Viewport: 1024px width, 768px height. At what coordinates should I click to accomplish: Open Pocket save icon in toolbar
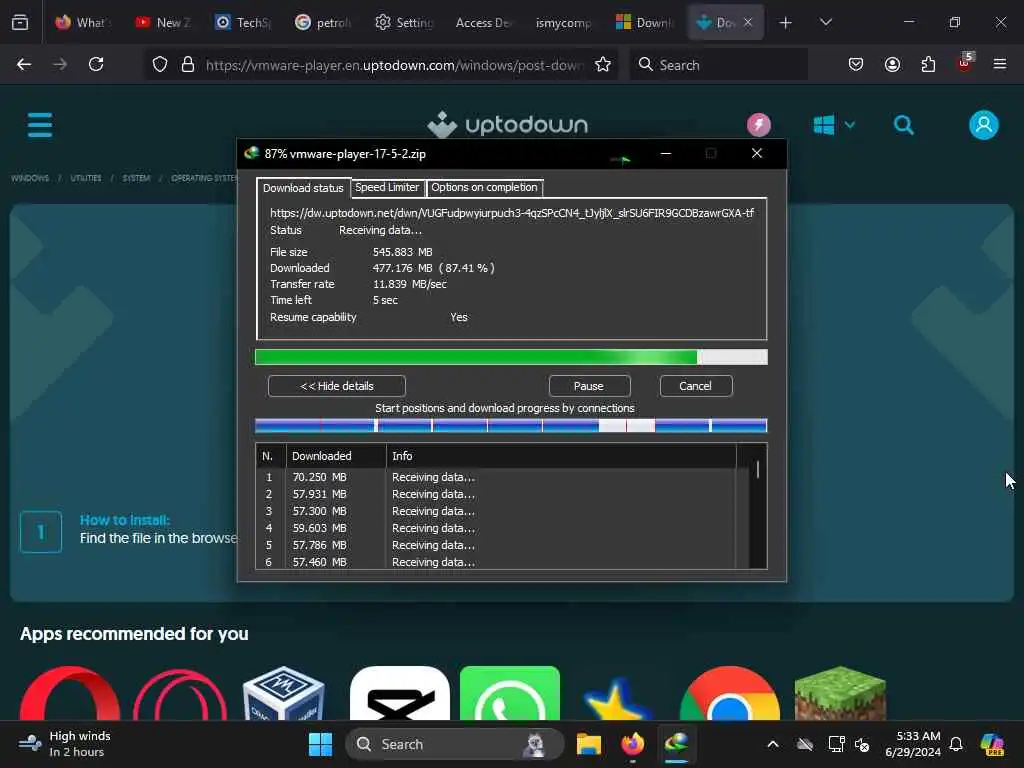pyautogui.click(x=856, y=64)
